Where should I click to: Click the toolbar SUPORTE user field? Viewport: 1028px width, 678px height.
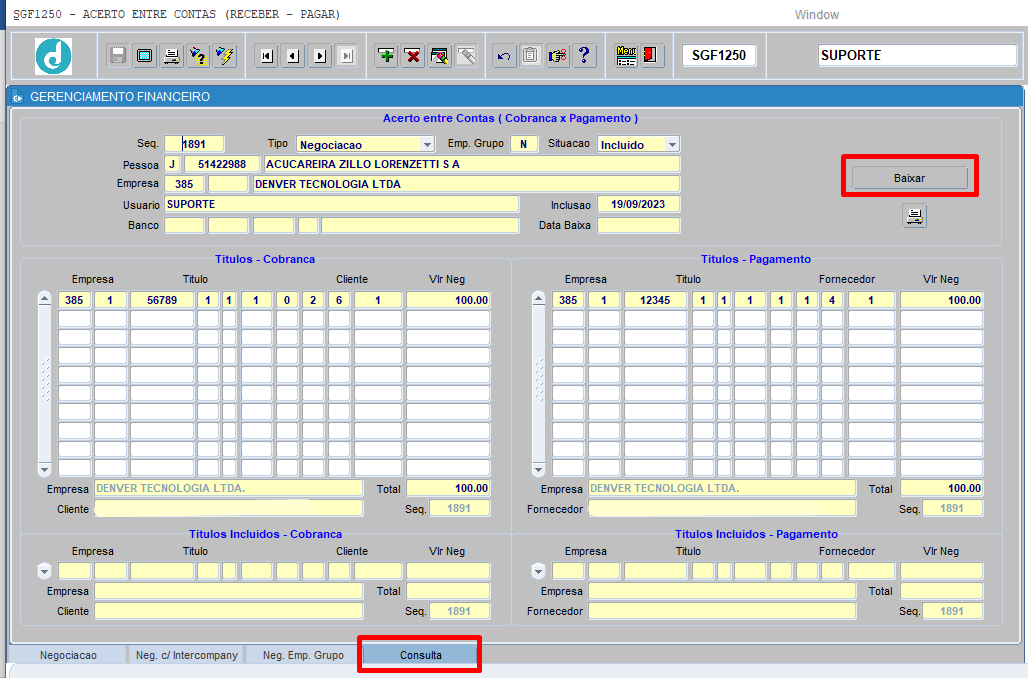pos(917,55)
